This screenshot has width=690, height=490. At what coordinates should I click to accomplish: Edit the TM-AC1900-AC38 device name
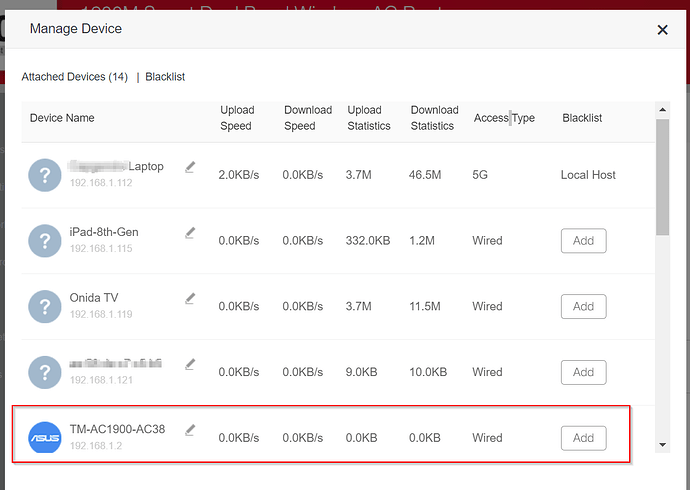tap(190, 430)
